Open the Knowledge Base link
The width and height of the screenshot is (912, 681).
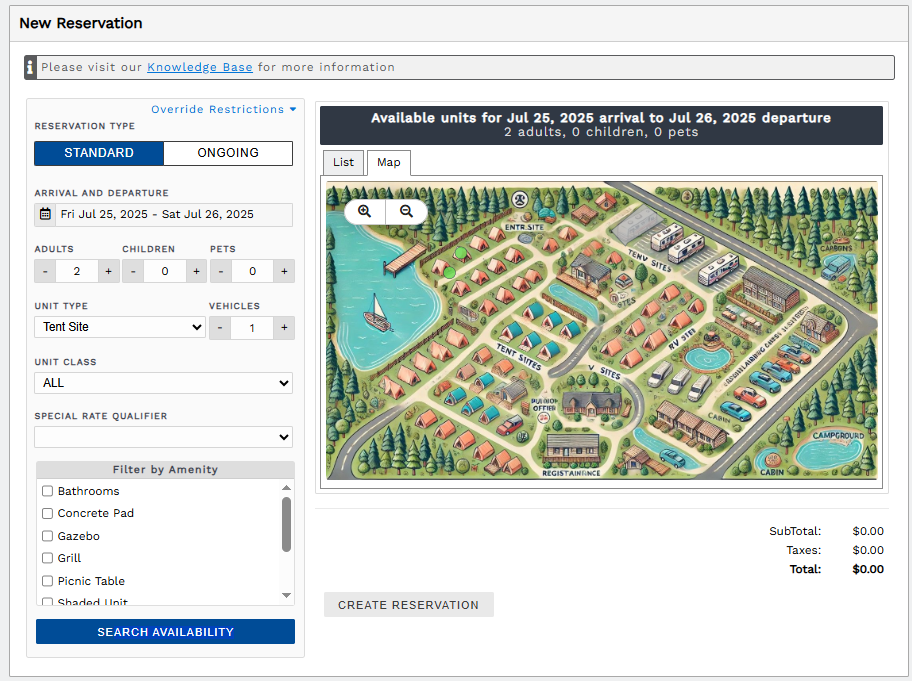tap(199, 67)
